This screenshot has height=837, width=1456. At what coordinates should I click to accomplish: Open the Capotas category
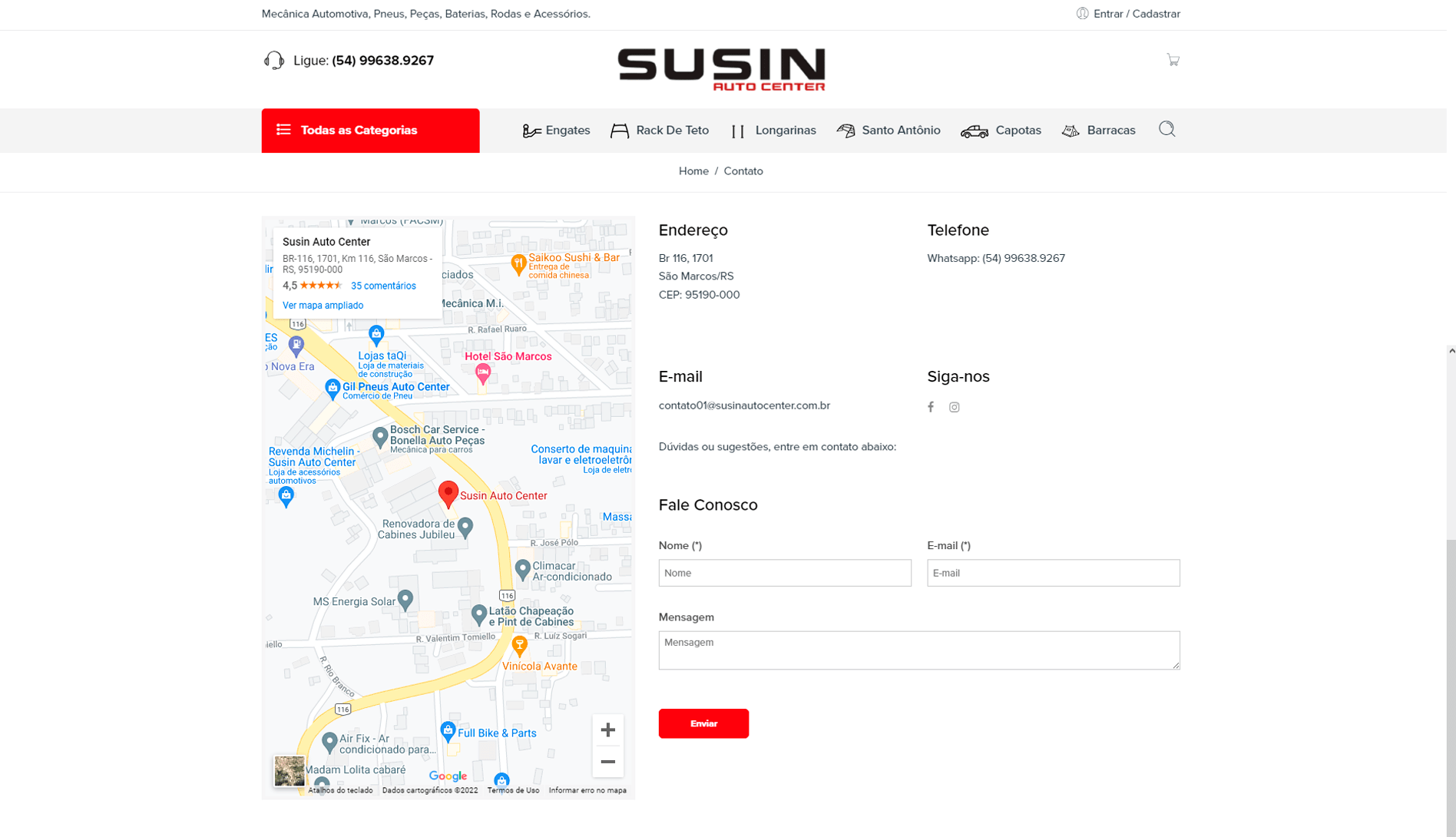tap(1001, 131)
